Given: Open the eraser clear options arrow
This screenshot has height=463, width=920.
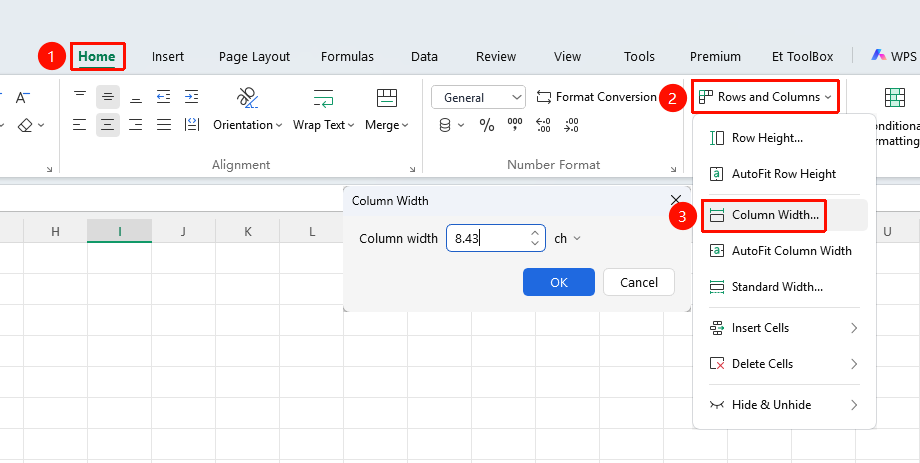Looking at the screenshot, I should [41, 125].
